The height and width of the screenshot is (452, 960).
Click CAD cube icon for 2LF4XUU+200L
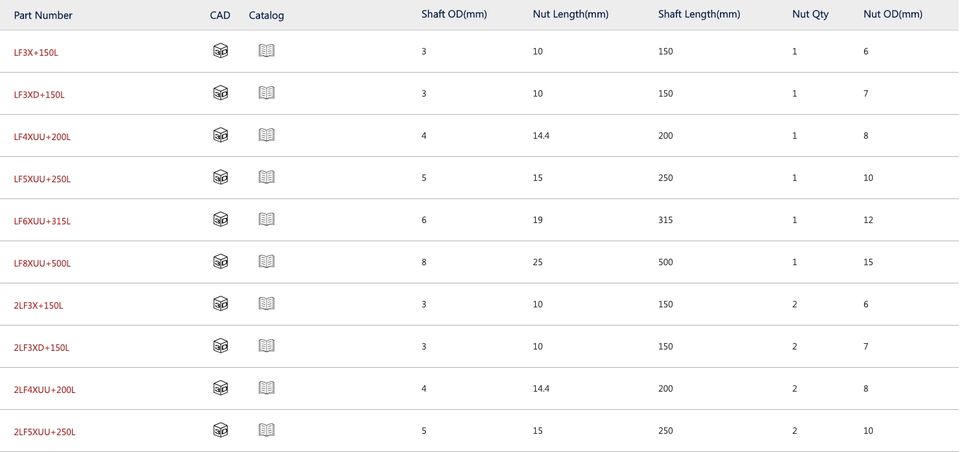click(x=220, y=388)
